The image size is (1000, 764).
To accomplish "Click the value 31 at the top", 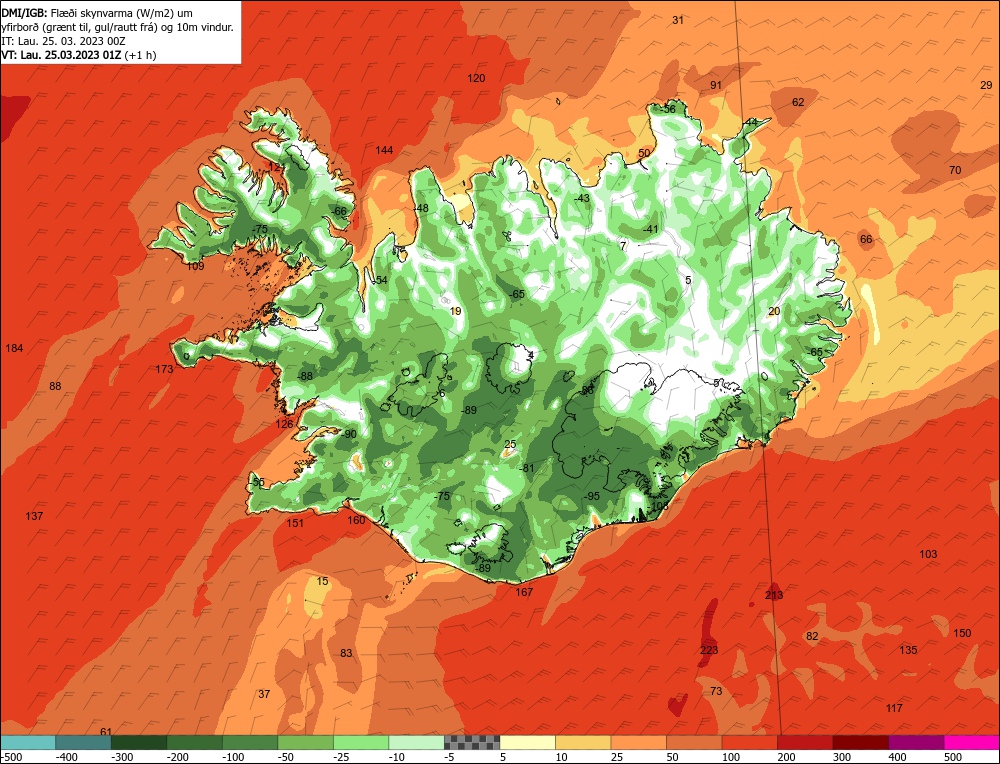I will pos(678,20).
